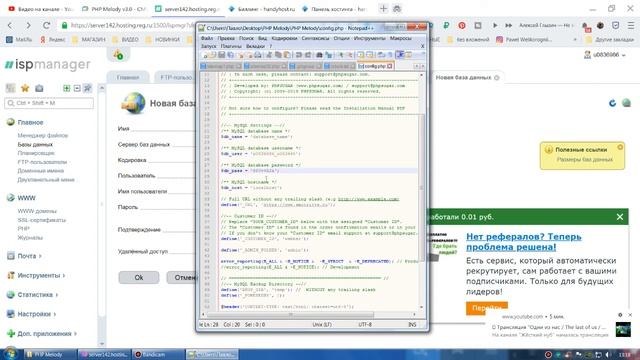Click the Bandicam taskbar button
This screenshot has height=360, width=640.
(159, 354)
